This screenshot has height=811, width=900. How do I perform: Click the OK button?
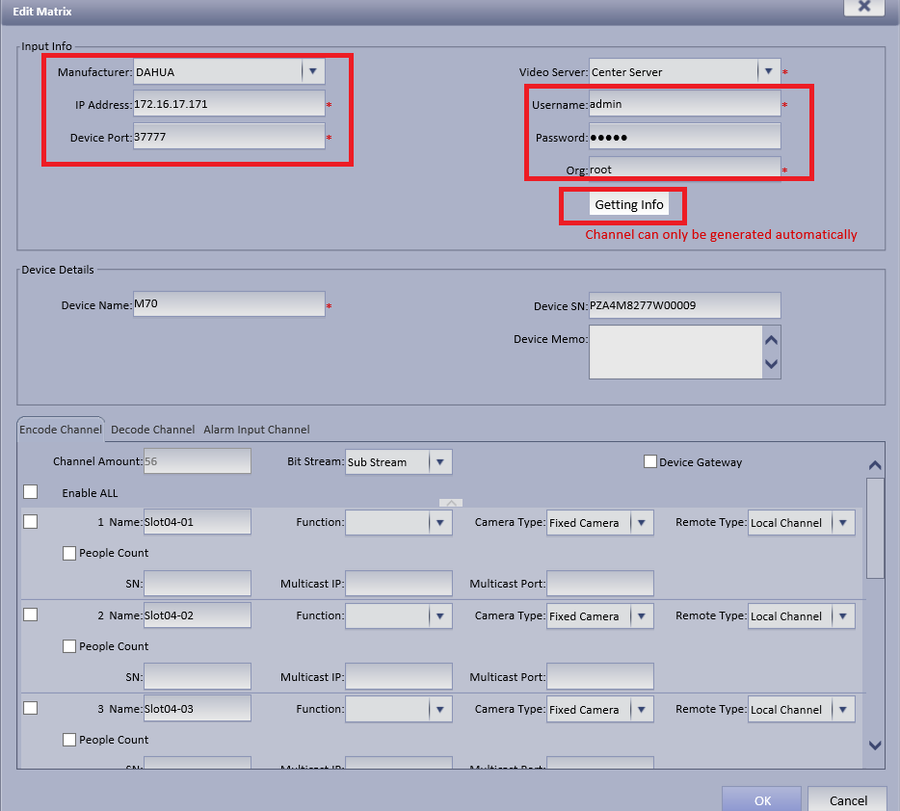pos(762,800)
